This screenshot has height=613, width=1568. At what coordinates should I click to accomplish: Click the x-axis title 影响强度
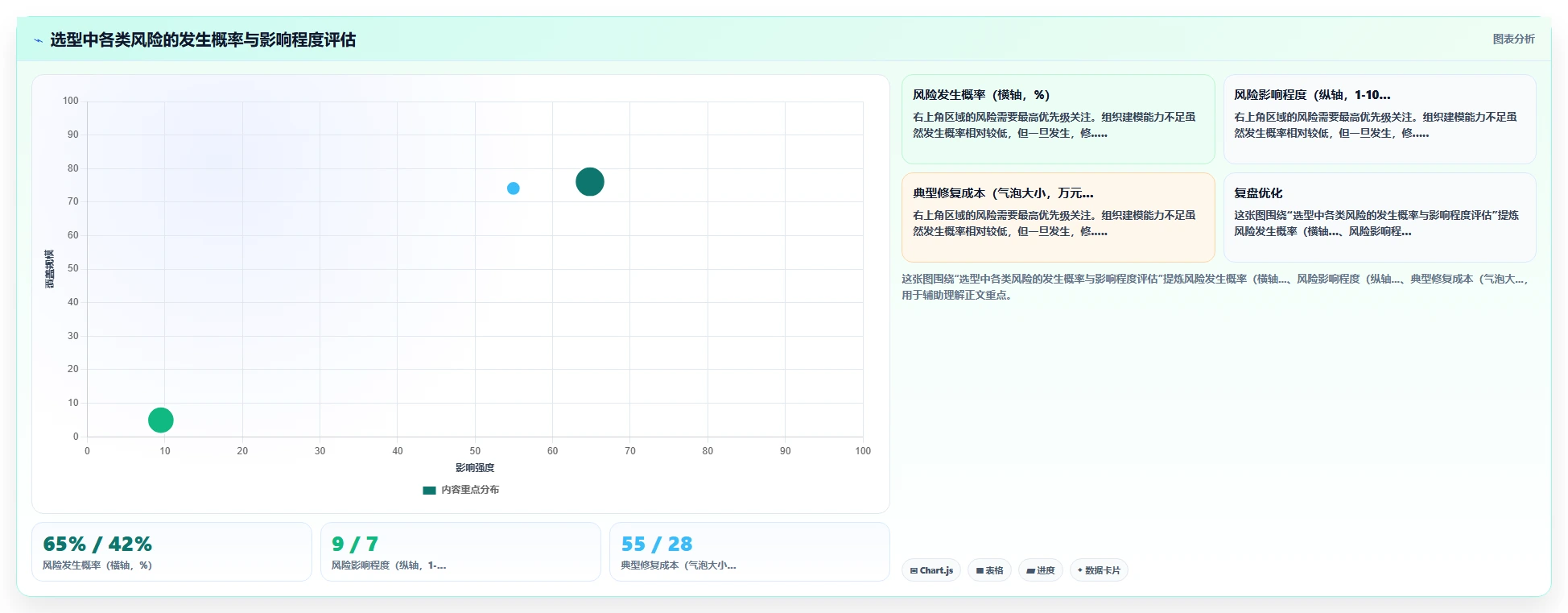click(475, 468)
